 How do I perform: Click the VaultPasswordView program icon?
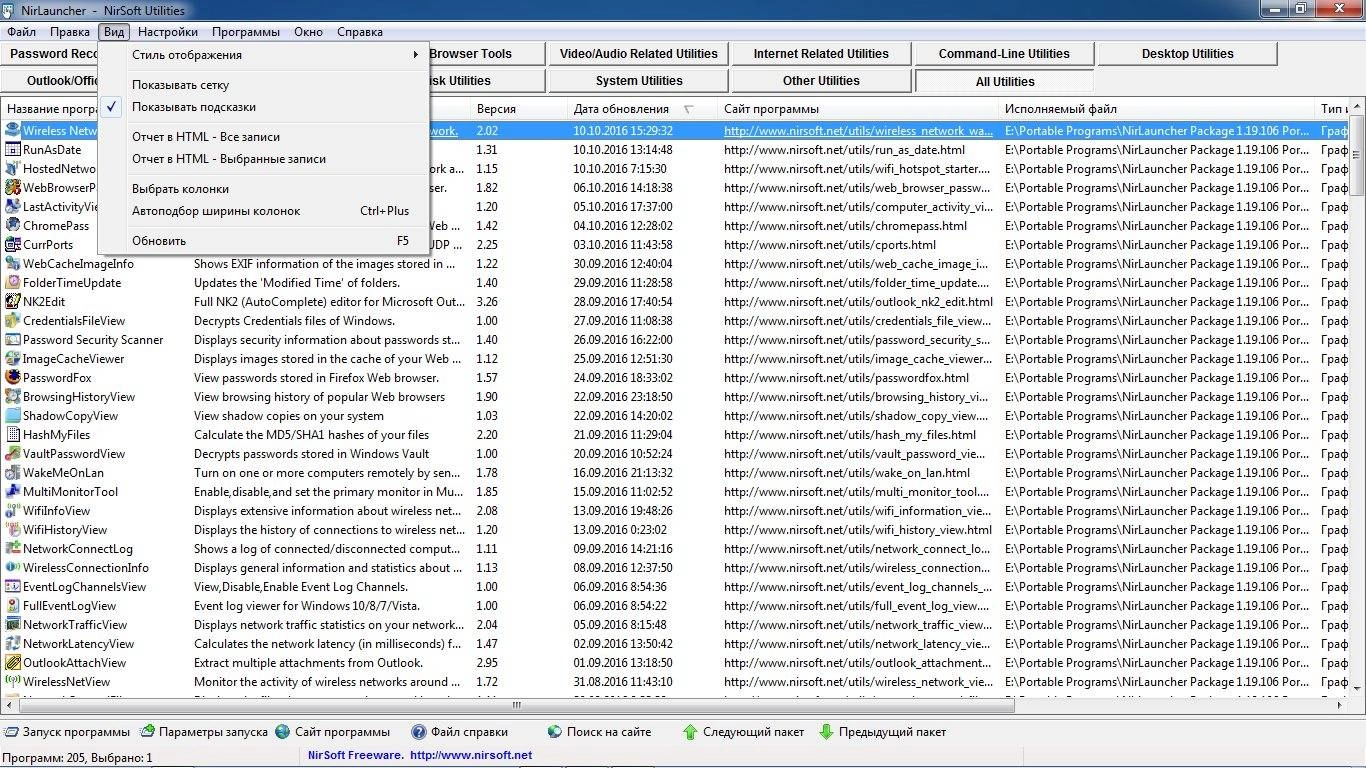tap(13, 454)
